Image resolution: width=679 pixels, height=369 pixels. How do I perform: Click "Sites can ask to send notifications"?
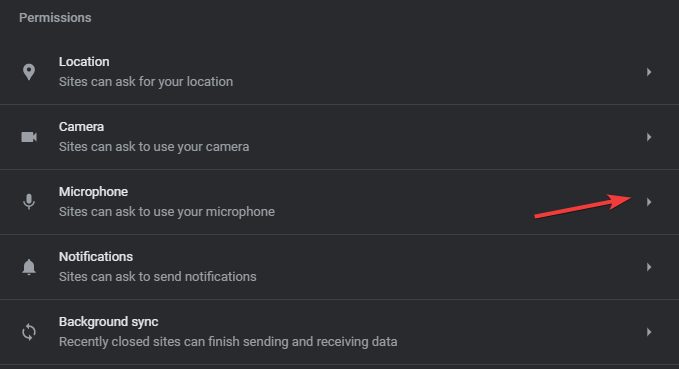[x=158, y=276]
